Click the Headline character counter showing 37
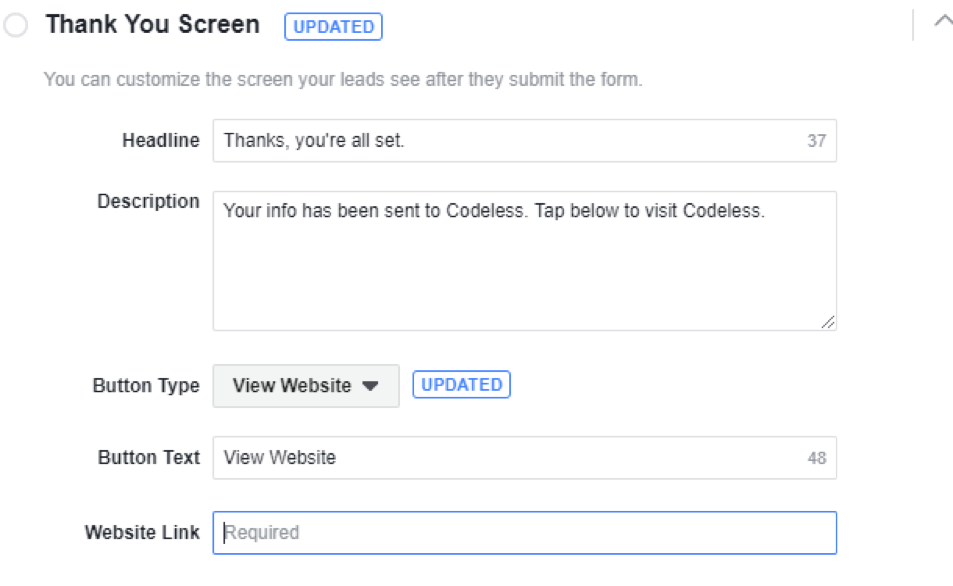 pos(816,141)
